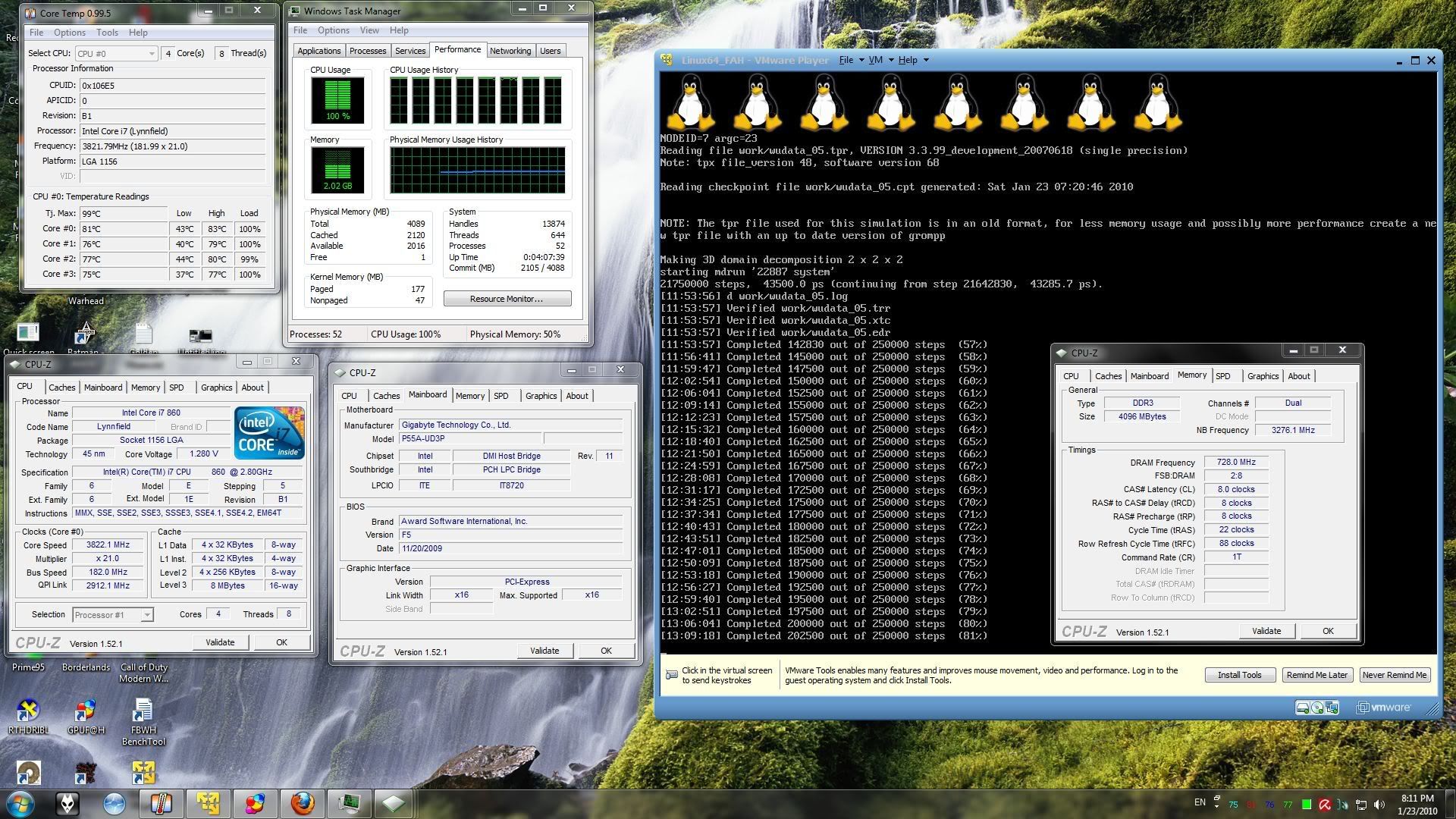
Task: Switch to Core Temp thermometer taskbar button
Action: point(161,802)
